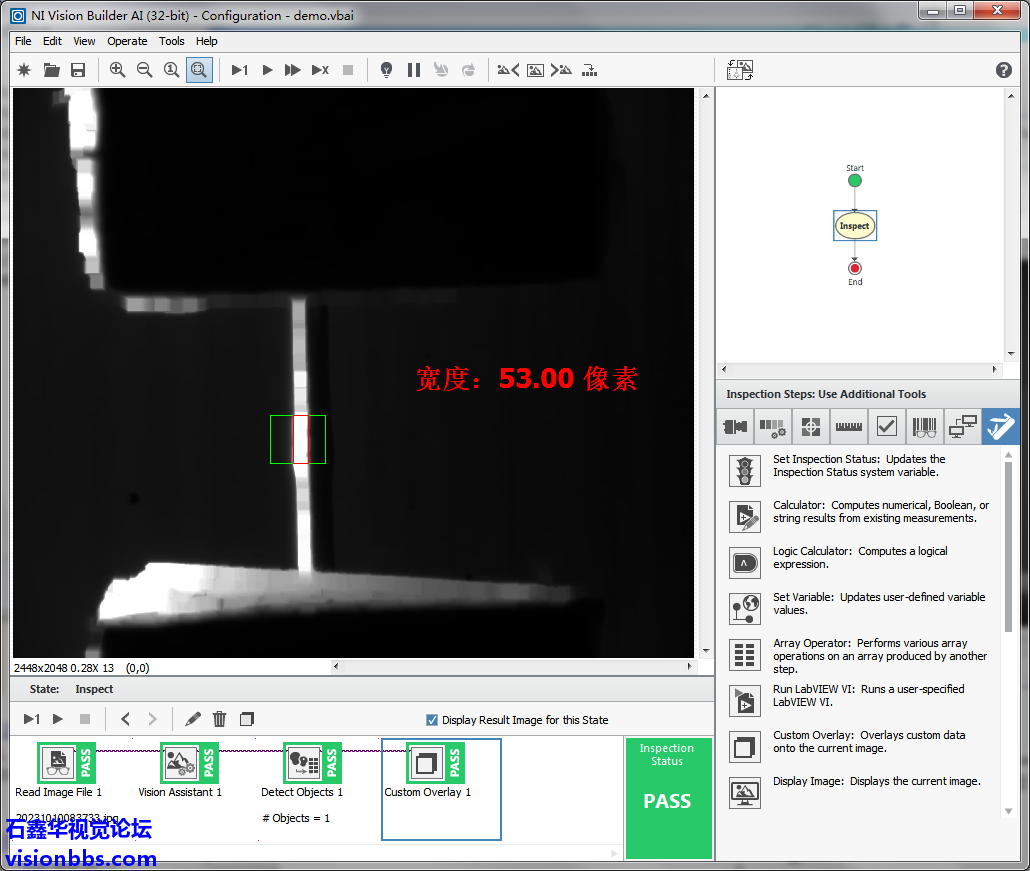The width and height of the screenshot is (1030, 871).
Task: Open the help question mark icon
Action: pyautogui.click(x=1004, y=70)
